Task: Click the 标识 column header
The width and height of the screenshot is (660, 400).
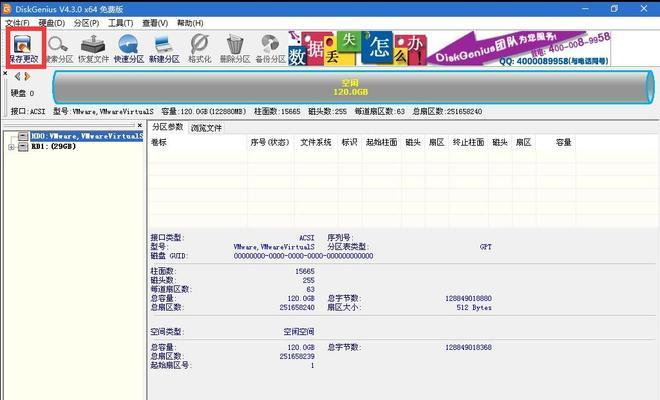Action: click(349, 142)
